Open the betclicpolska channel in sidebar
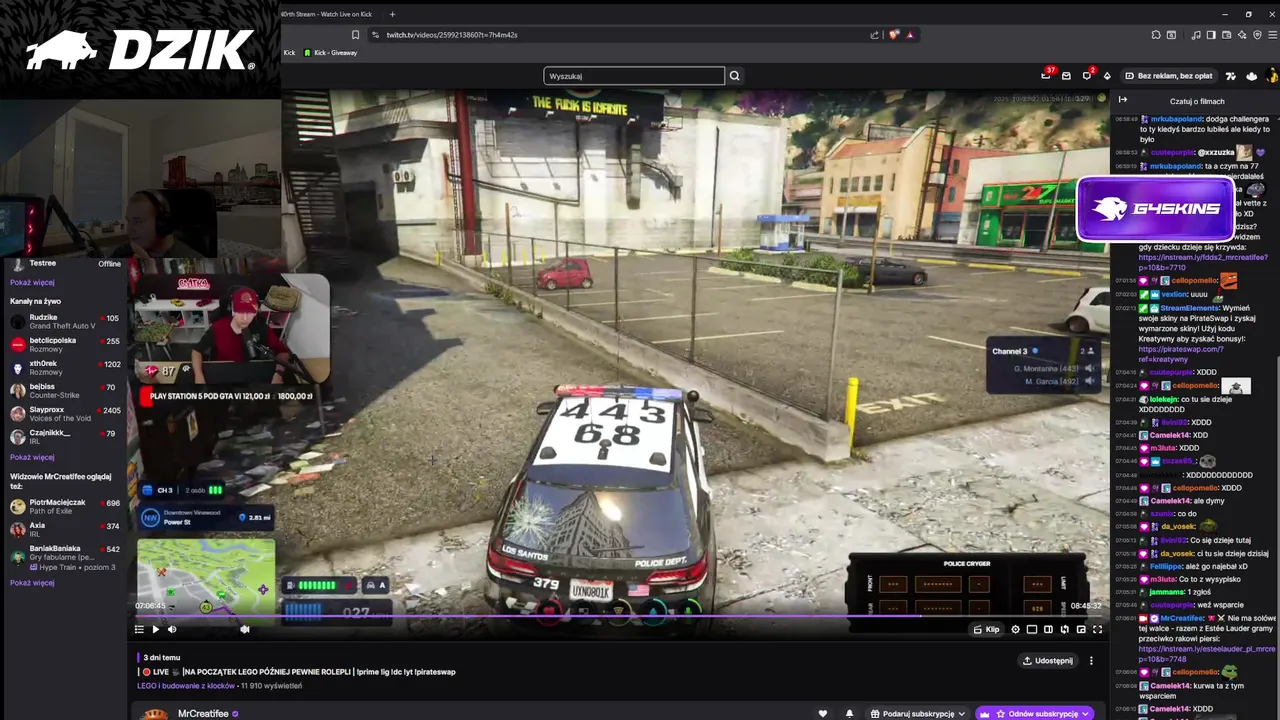1280x720 pixels. tap(65, 345)
